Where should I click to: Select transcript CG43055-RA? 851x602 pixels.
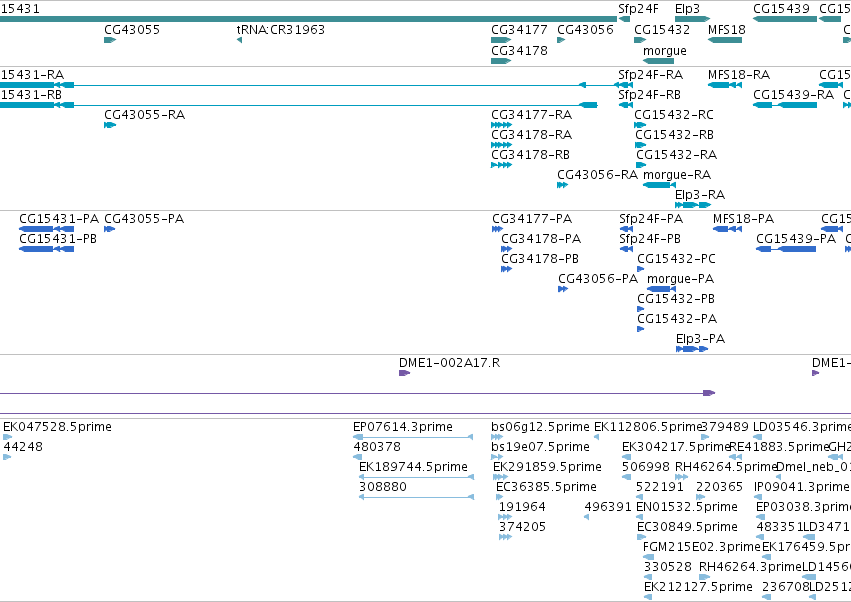click(x=144, y=115)
